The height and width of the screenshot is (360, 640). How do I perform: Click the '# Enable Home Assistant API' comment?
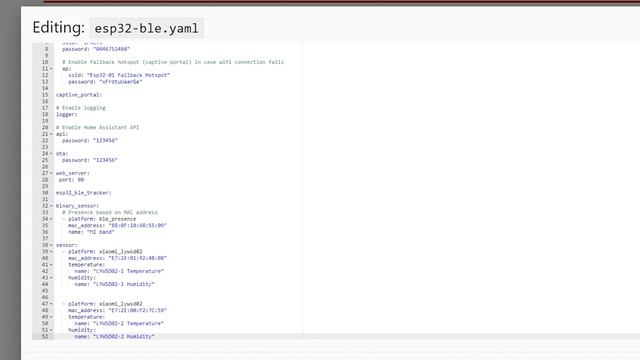tap(97, 127)
